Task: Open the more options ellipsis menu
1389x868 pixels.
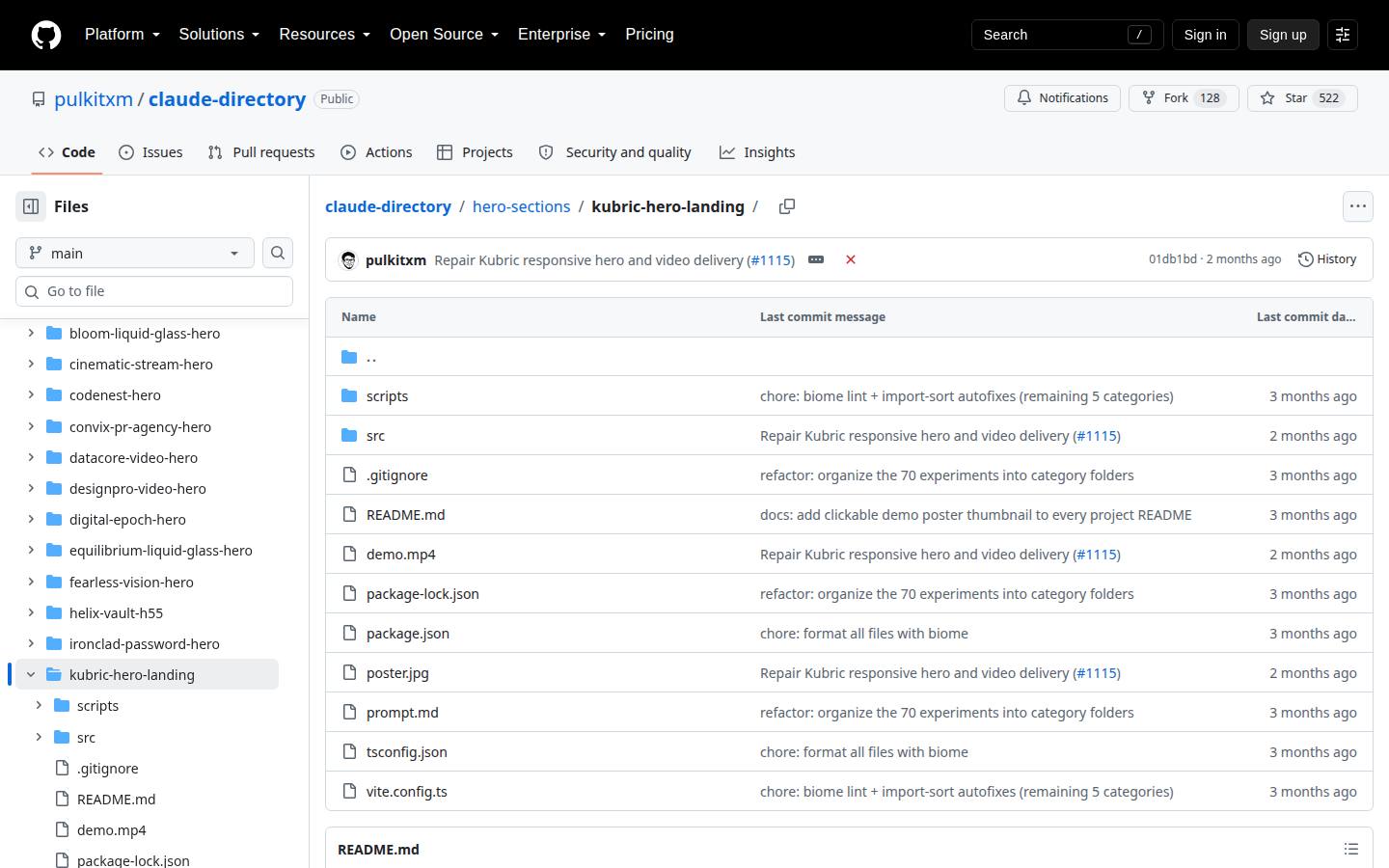Action: [x=1358, y=206]
